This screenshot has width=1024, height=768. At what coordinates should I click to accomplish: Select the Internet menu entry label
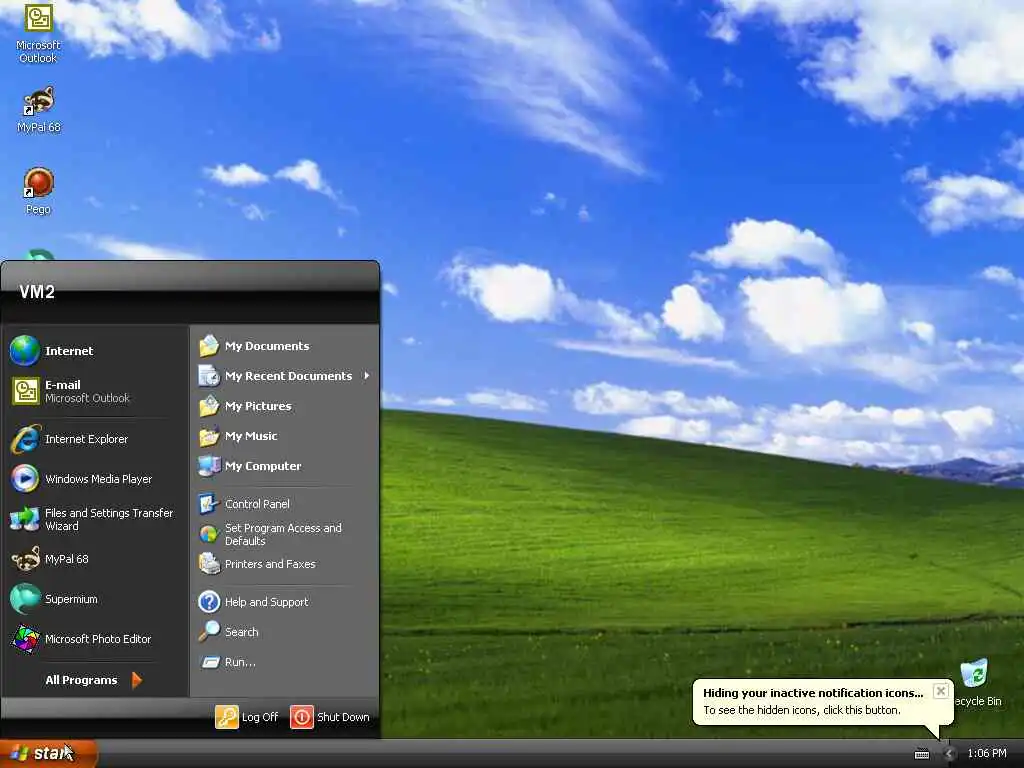(x=69, y=351)
